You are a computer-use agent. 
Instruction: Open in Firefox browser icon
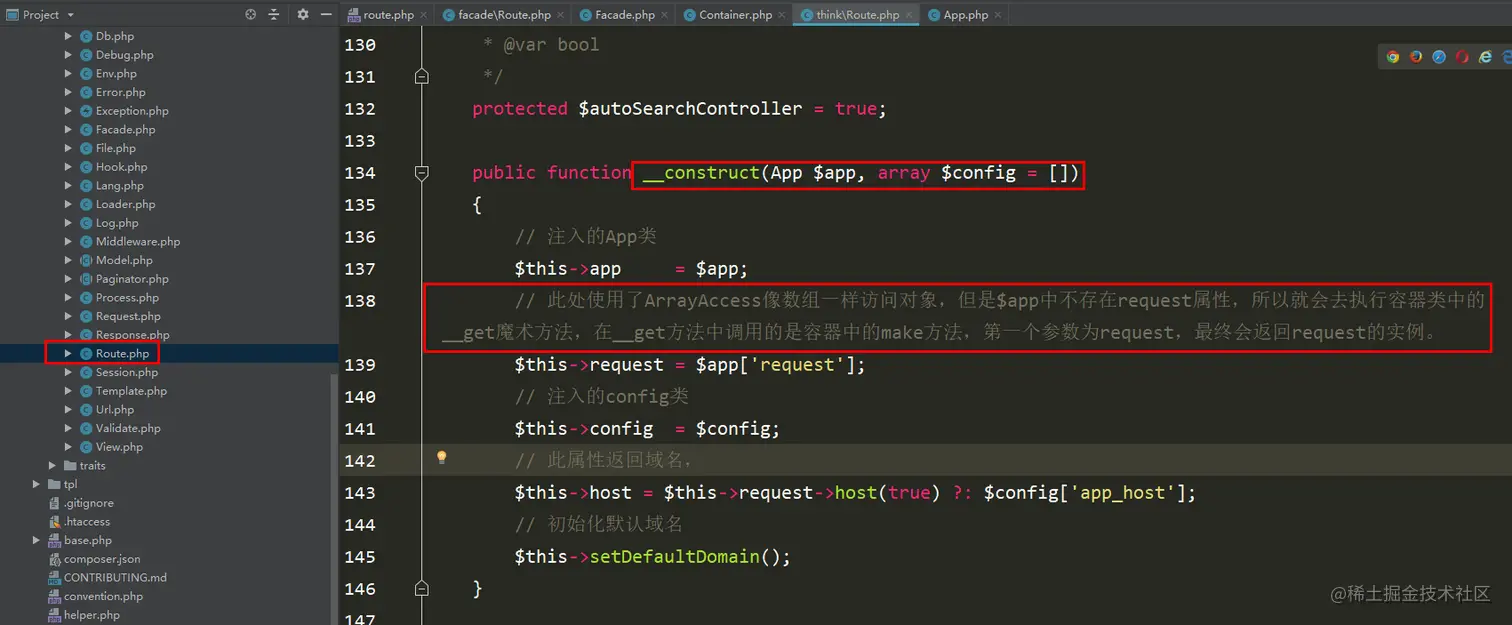[1416, 57]
